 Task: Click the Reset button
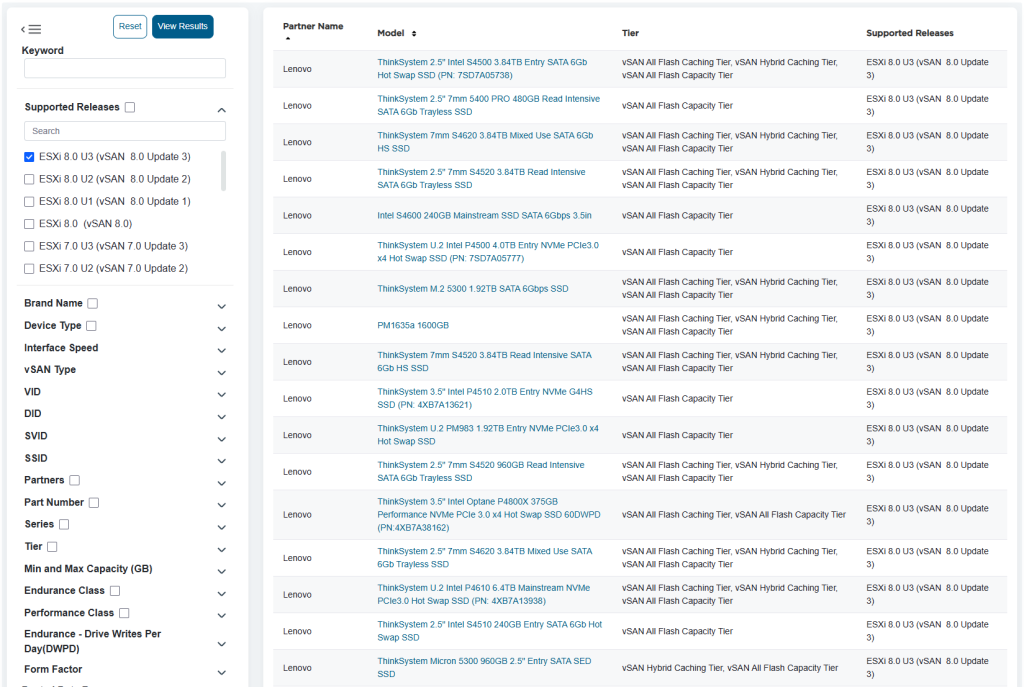[130, 27]
